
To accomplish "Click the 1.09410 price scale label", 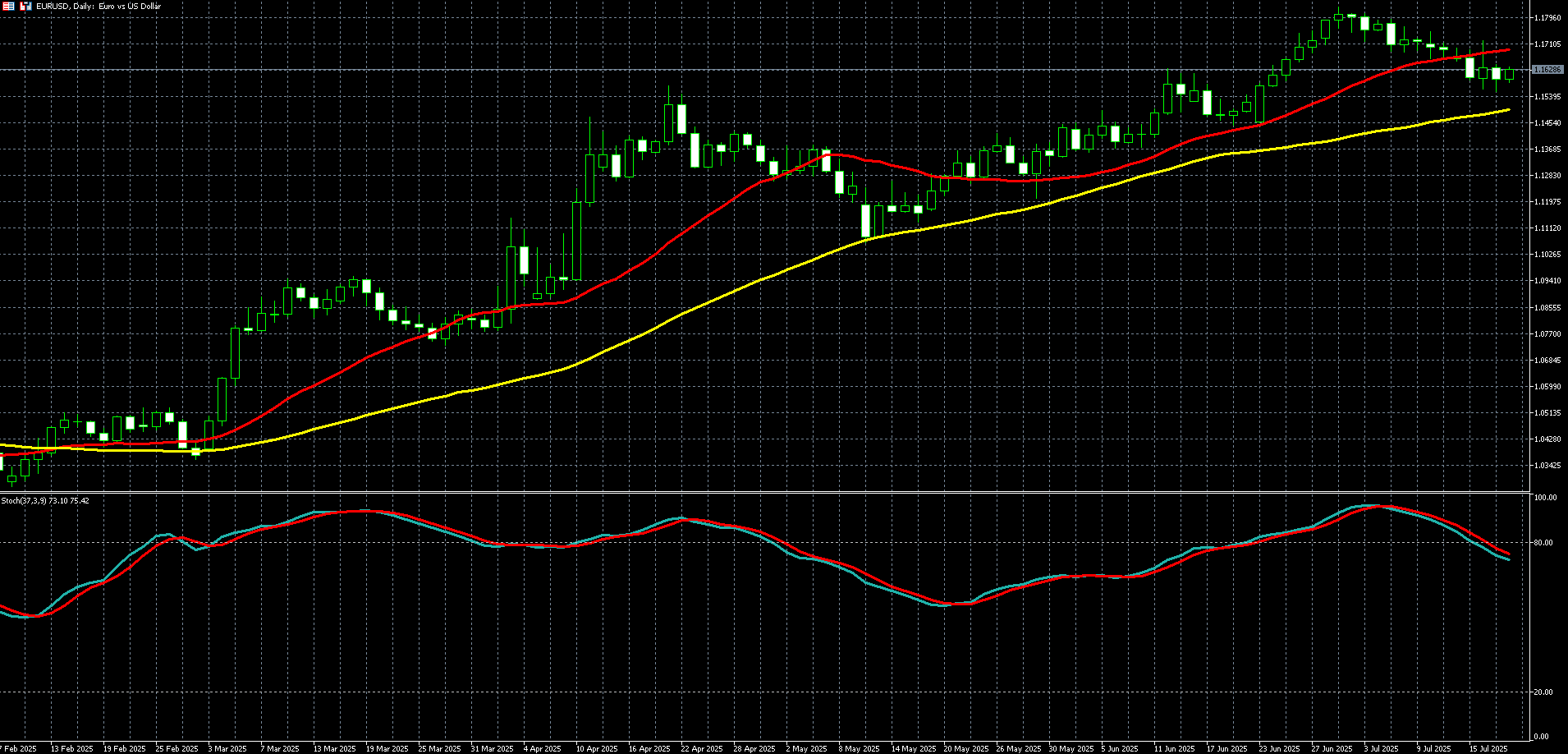I will pyautogui.click(x=1547, y=281).
